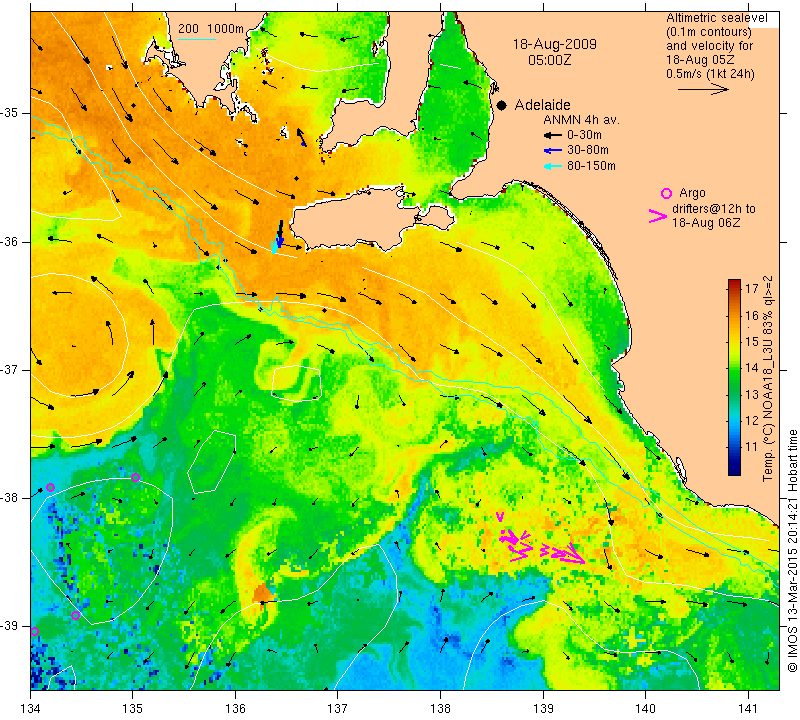Click the '0.5m/s (1kt 24h)' text

point(710,73)
